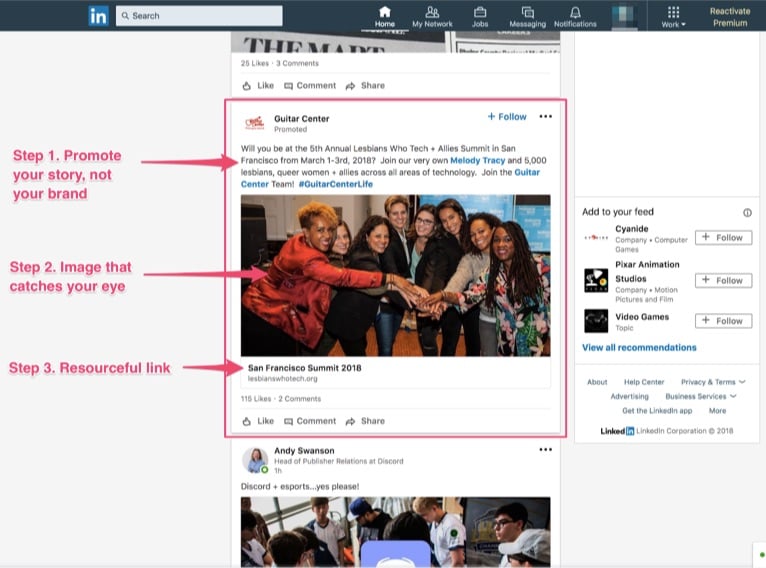Open Andy Swanson's profile photo
Screen dimensions: 766x568
255,460
